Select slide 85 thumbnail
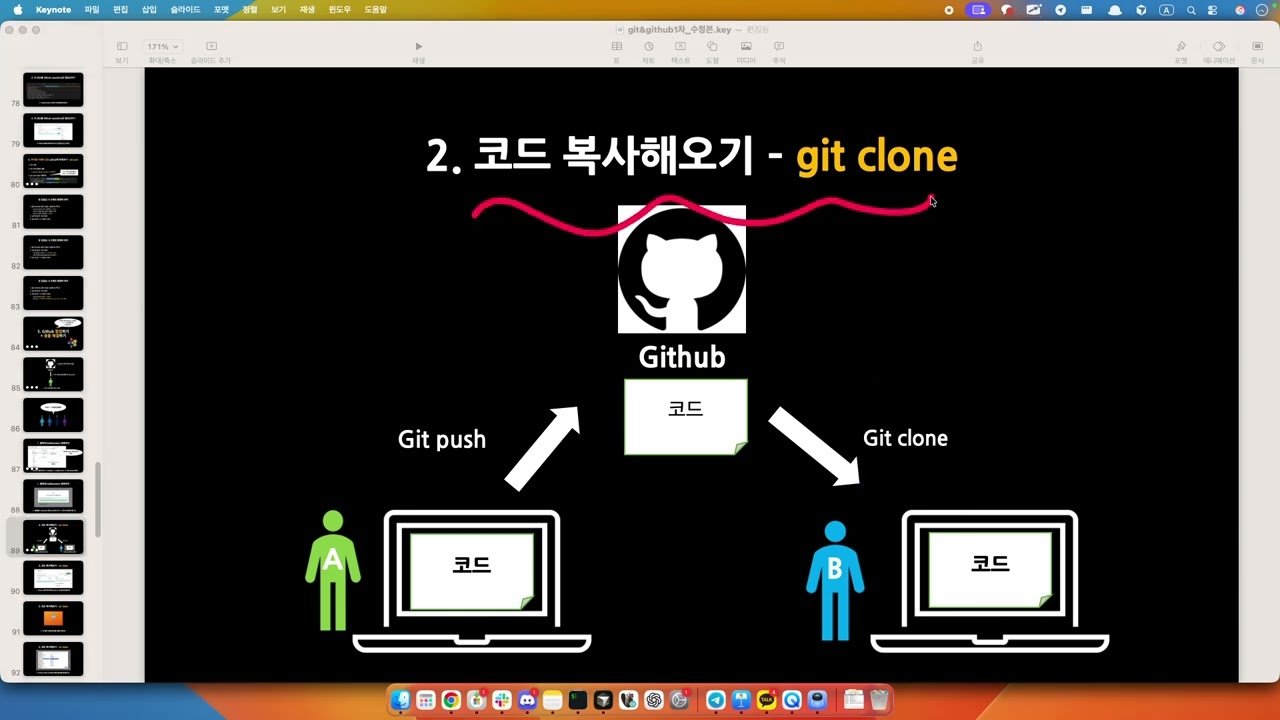Image resolution: width=1280 pixels, height=720 pixels. coord(53,374)
